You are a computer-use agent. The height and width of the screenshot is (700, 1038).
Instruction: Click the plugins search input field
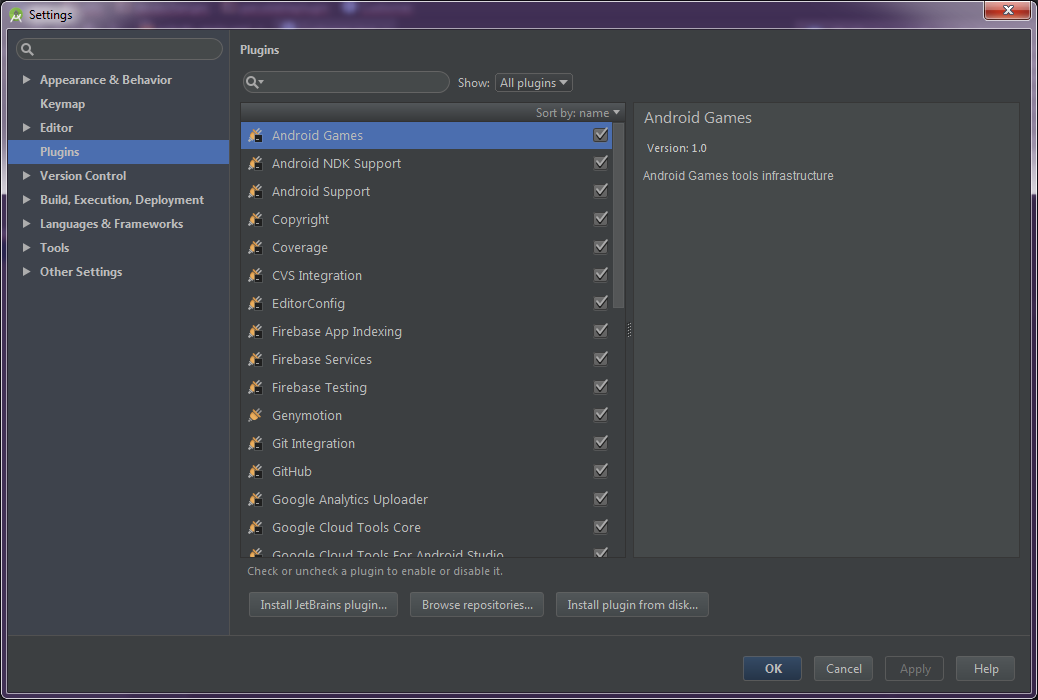tap(346, 82)
